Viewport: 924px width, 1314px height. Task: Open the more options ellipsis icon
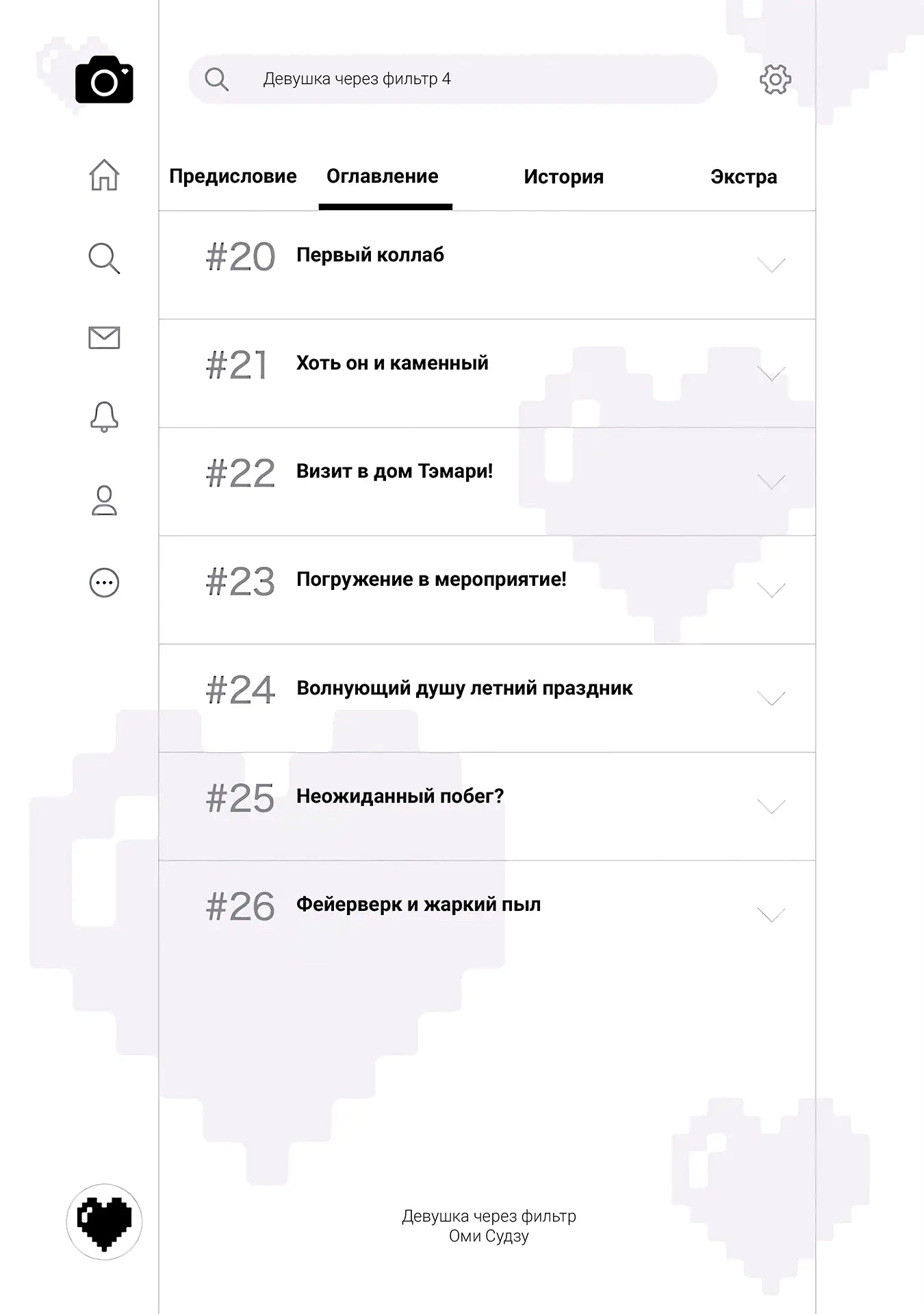point(104,583)
